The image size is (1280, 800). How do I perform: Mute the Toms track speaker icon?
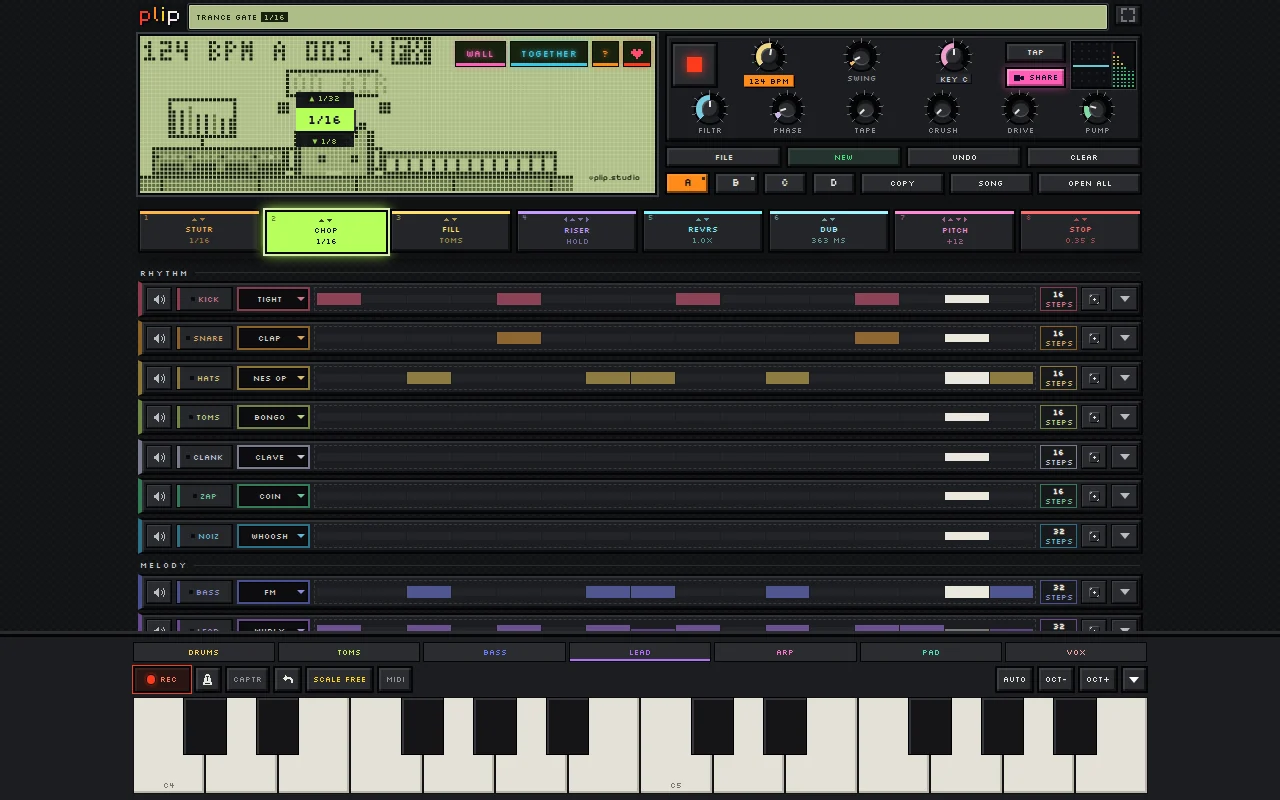click(159, 417)
